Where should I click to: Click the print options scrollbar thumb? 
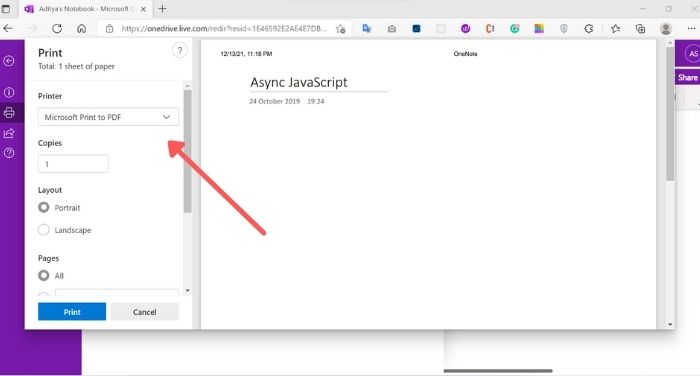(x=187, y=151)
